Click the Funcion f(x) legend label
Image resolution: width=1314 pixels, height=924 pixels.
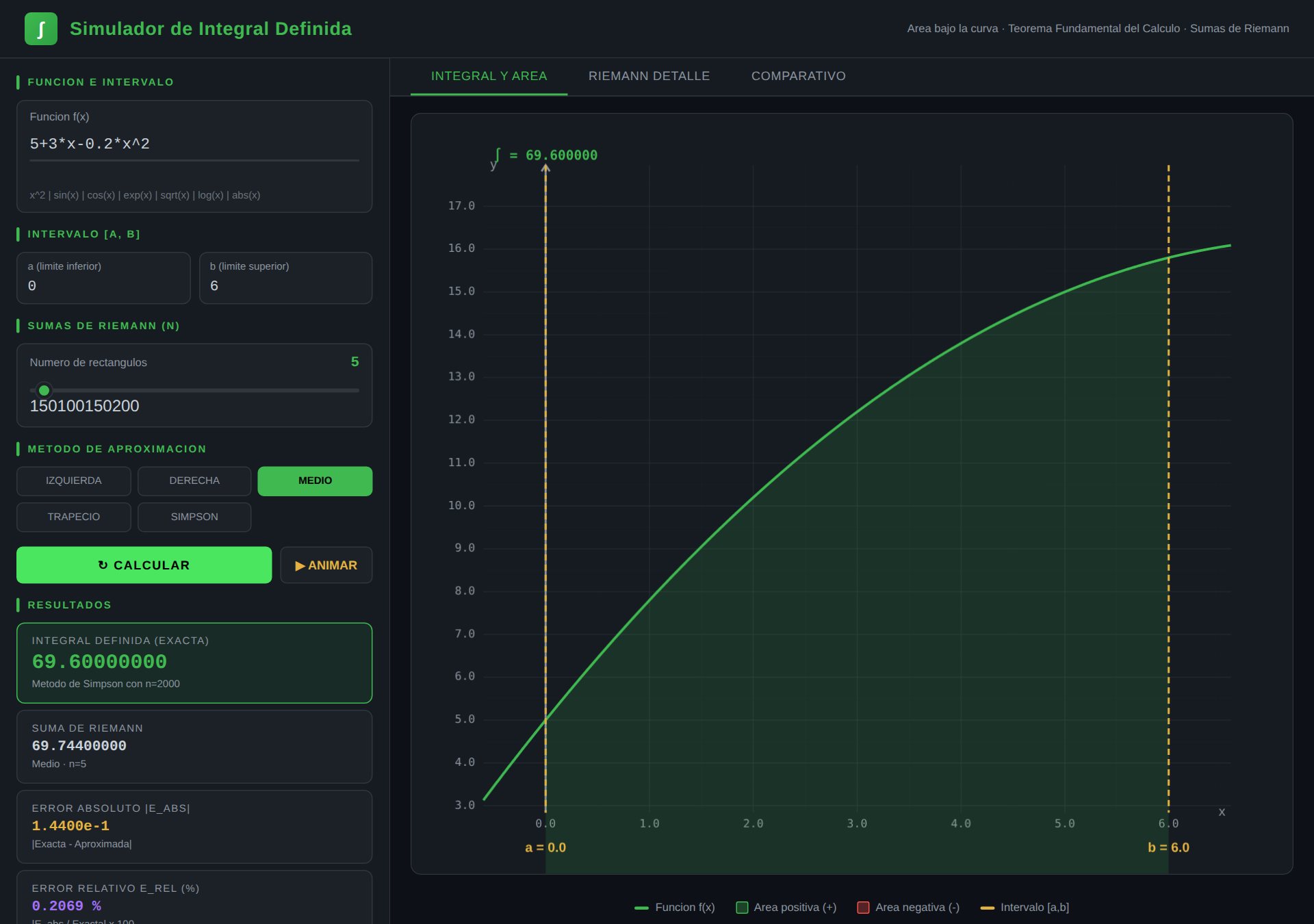[685, 908]
